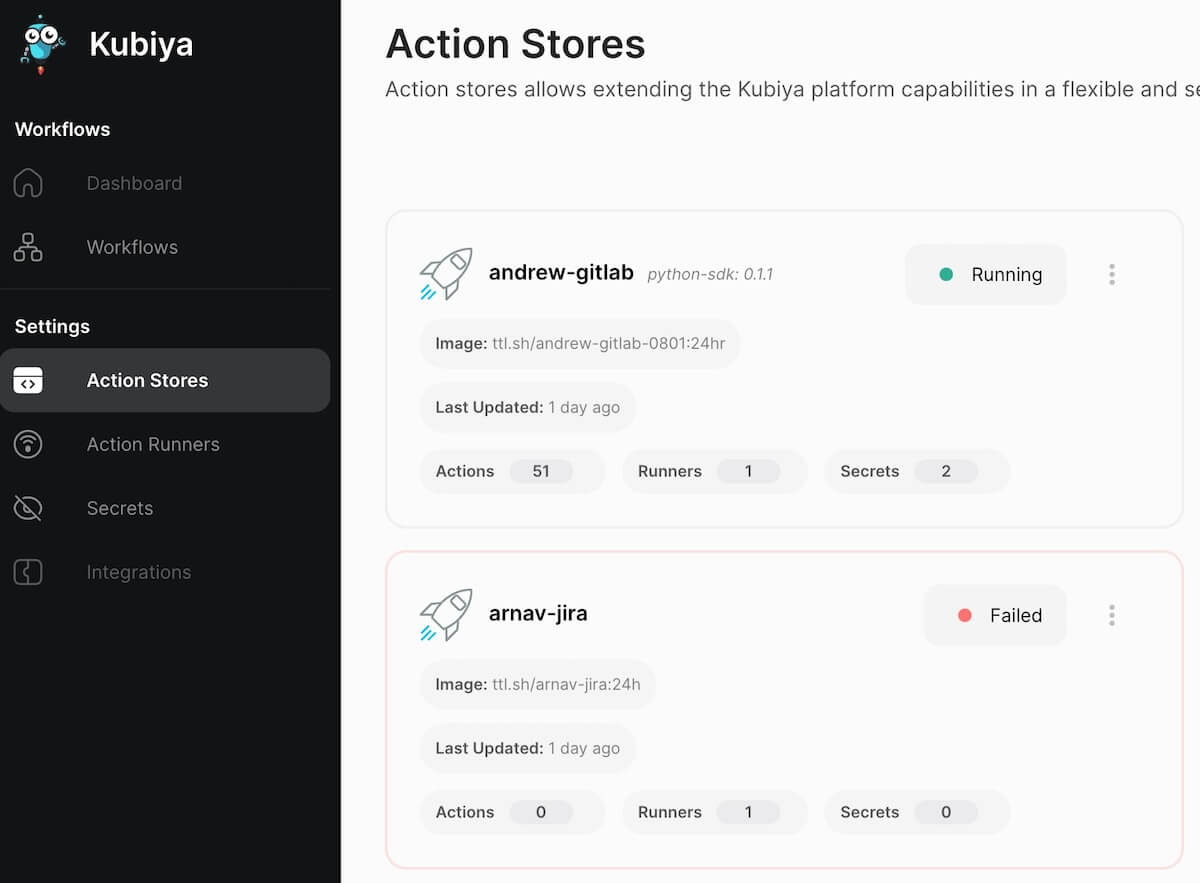Click the Integrations icon in sidebar

28,572
